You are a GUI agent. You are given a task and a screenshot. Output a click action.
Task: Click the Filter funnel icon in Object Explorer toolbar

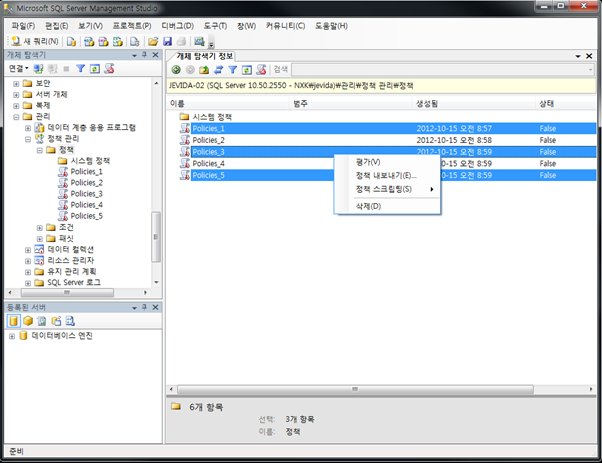click(x=80, y=69)
